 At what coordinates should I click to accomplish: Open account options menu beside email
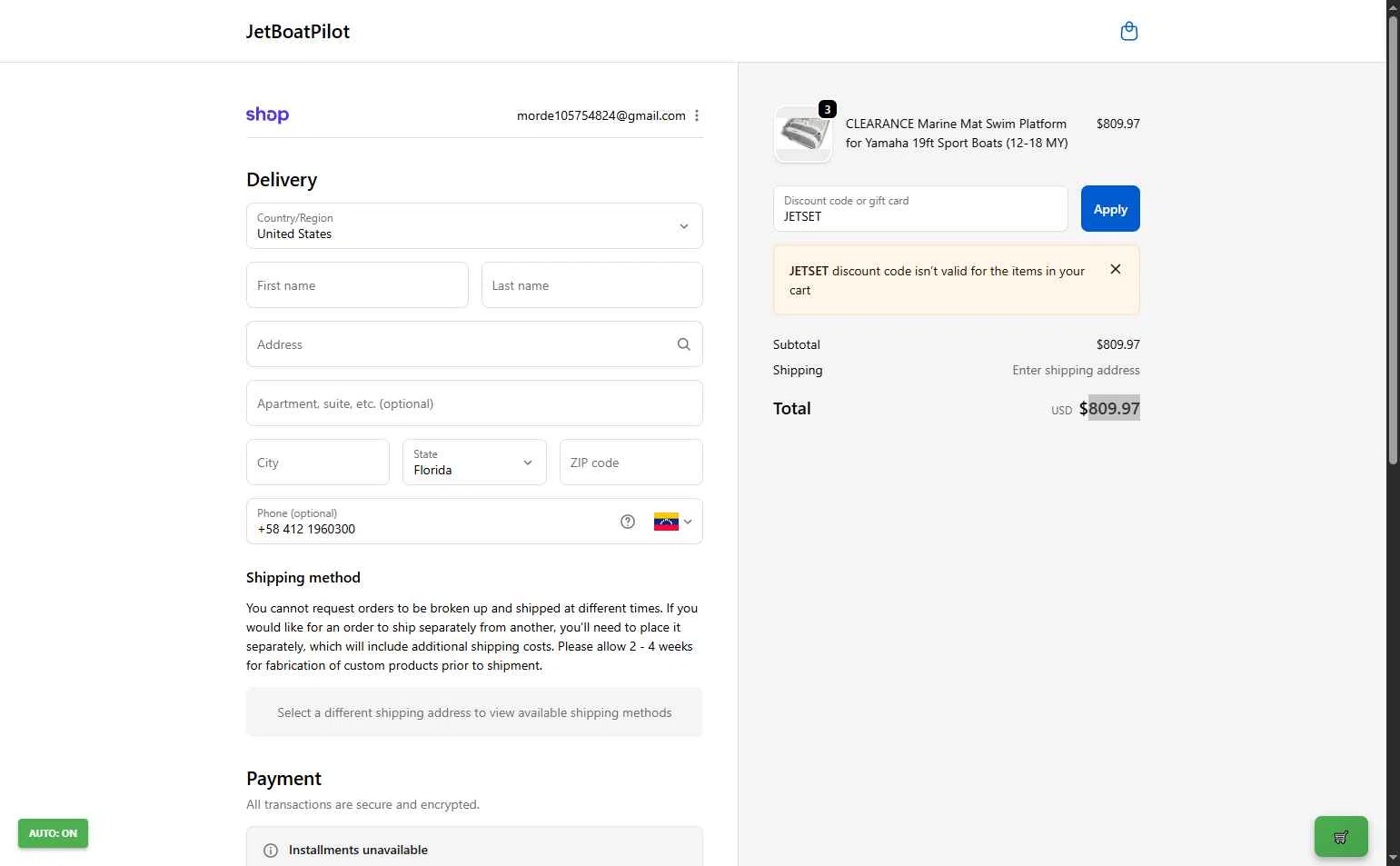[697, 115]
